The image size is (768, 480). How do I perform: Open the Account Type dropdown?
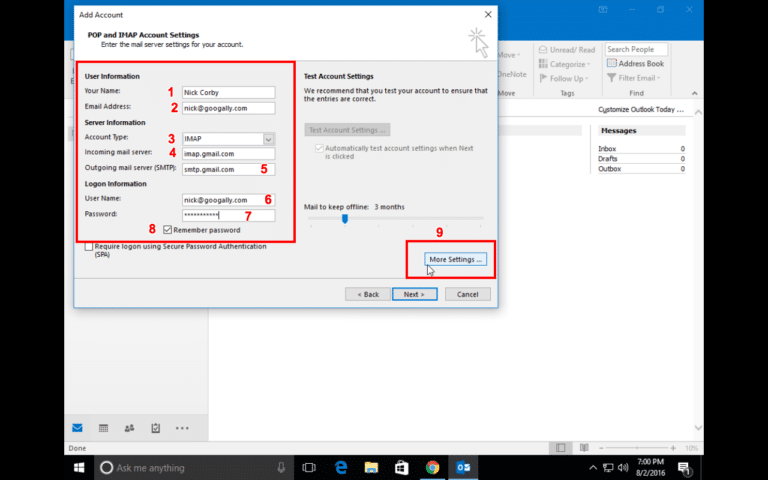[x=268, y=139]
